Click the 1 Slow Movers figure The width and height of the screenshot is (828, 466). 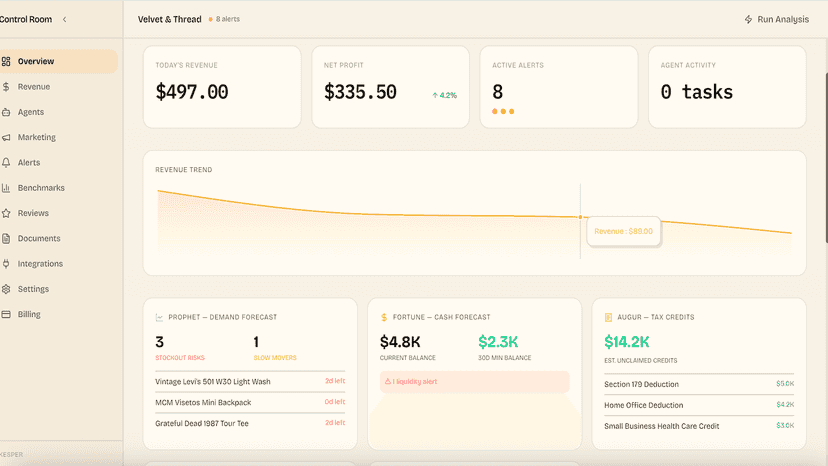pos(256,342)
